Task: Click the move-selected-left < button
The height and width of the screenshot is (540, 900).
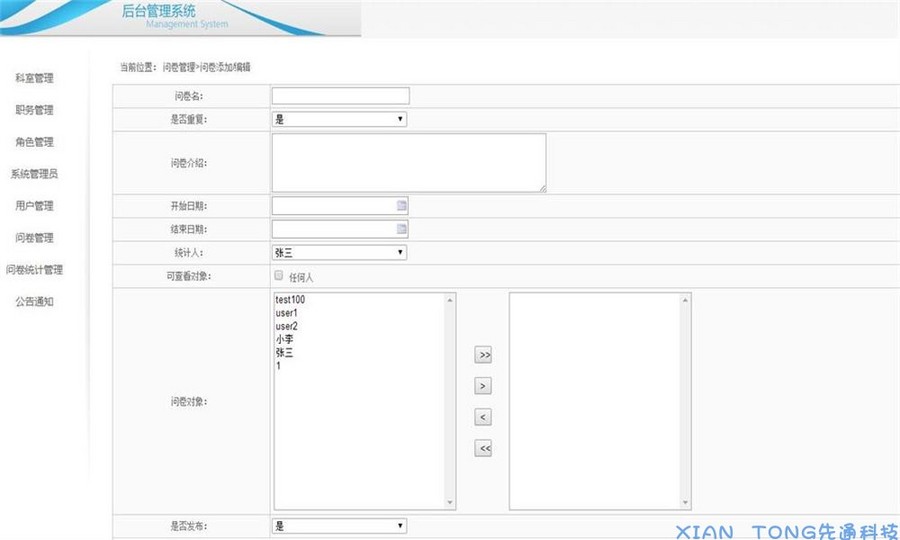Action: (483, 417)
